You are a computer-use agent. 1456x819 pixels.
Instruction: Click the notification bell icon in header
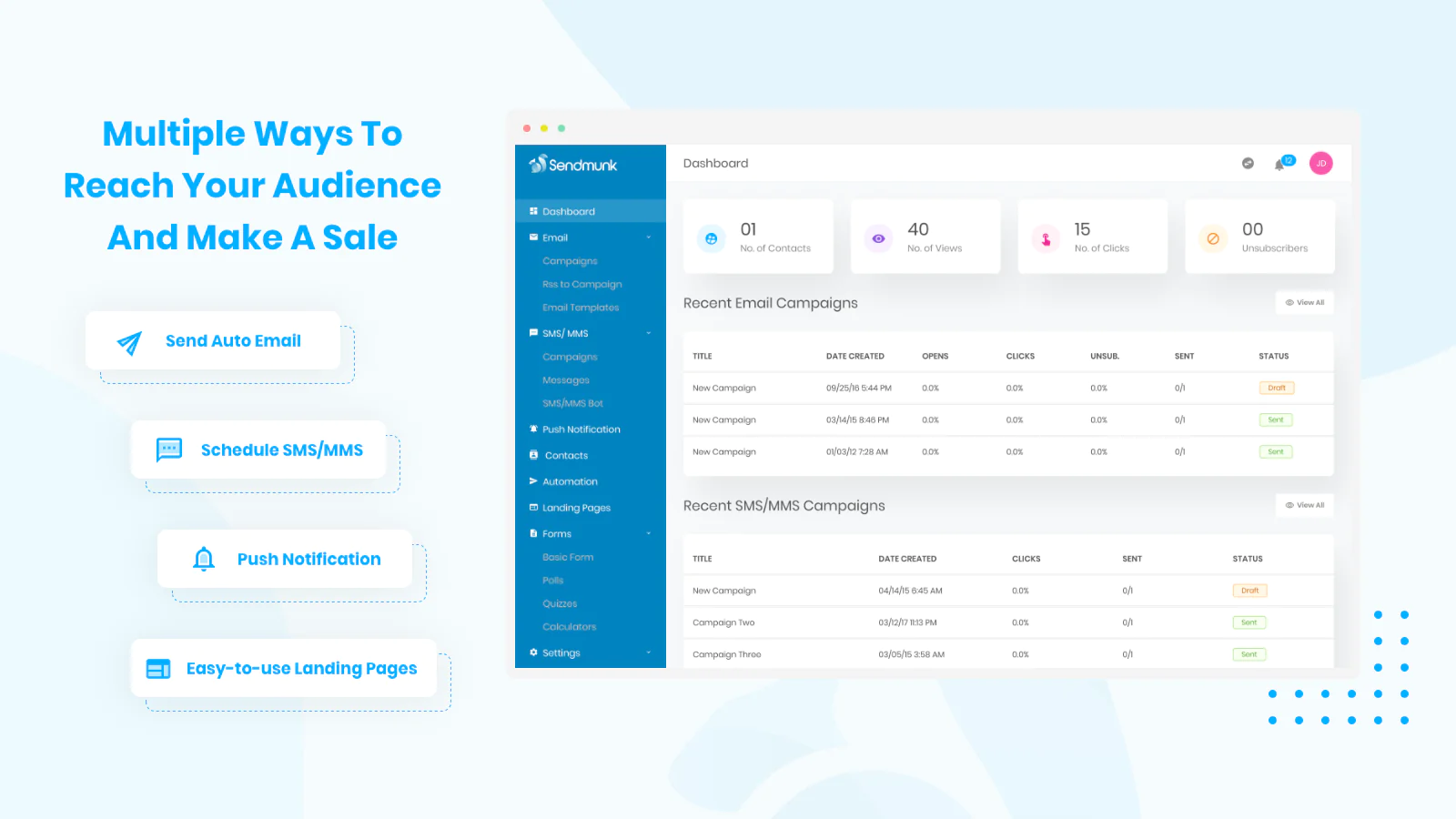click(1281, 164)
